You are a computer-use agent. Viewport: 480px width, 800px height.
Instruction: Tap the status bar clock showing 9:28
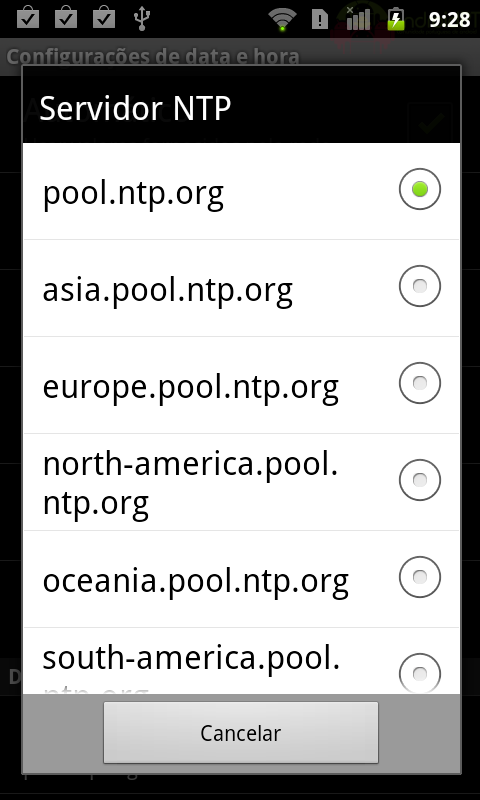pyautogui.click(x=449, y=19)
